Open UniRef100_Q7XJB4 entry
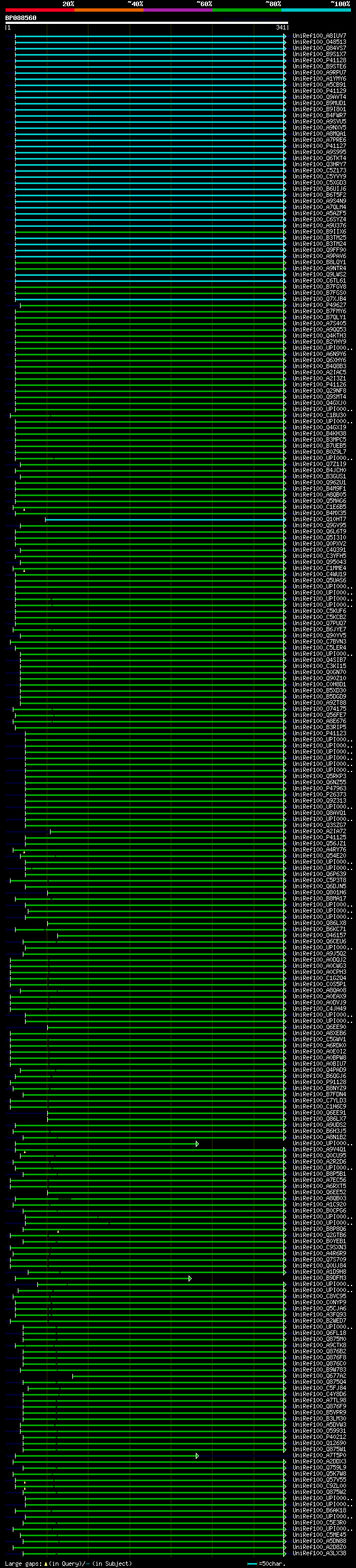The width and height of the screenshot is (356, 1568). 319,299
